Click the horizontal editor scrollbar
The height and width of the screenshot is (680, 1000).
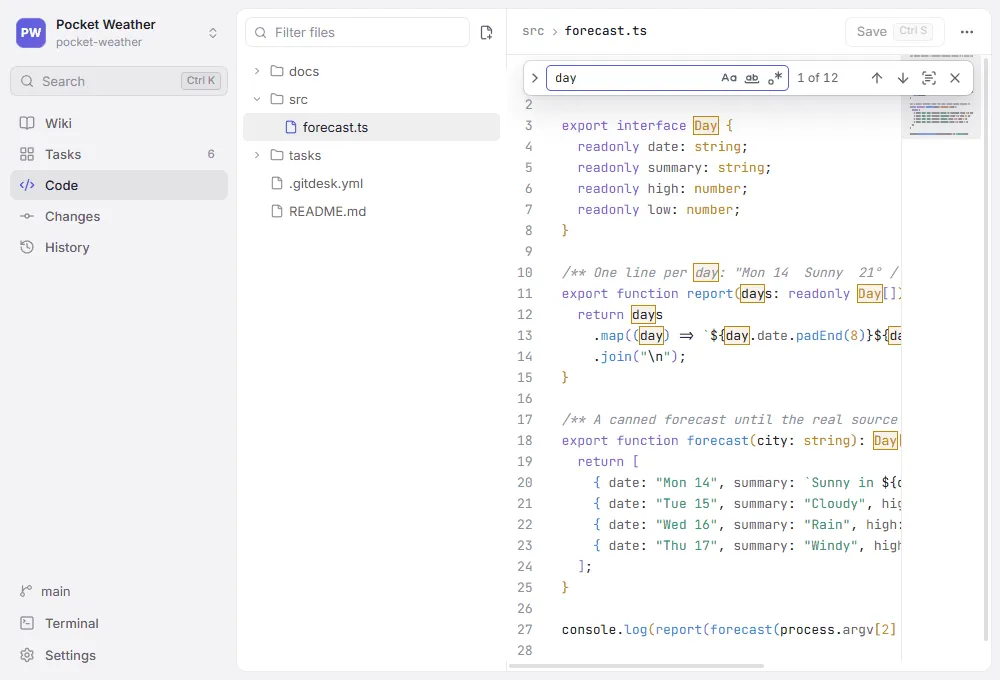636,665
